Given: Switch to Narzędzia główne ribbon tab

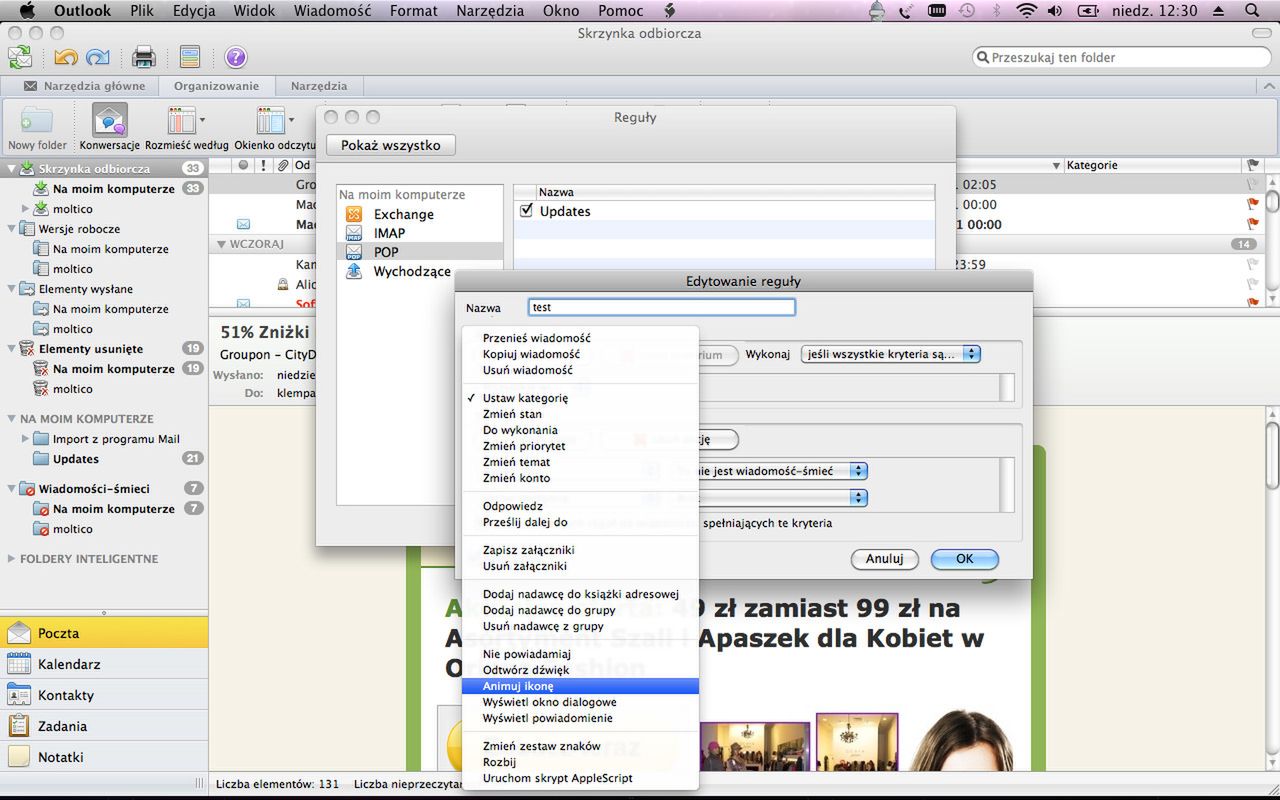Looking at the screenshot, I should (84, 86).
